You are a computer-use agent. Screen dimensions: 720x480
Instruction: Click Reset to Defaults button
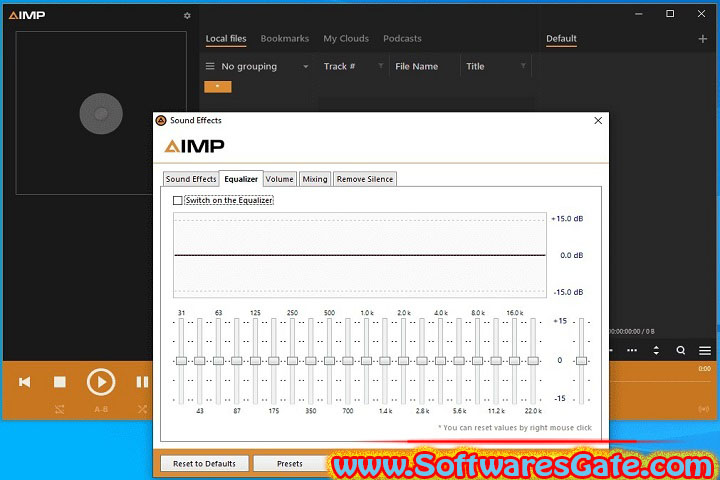(204, 463)
